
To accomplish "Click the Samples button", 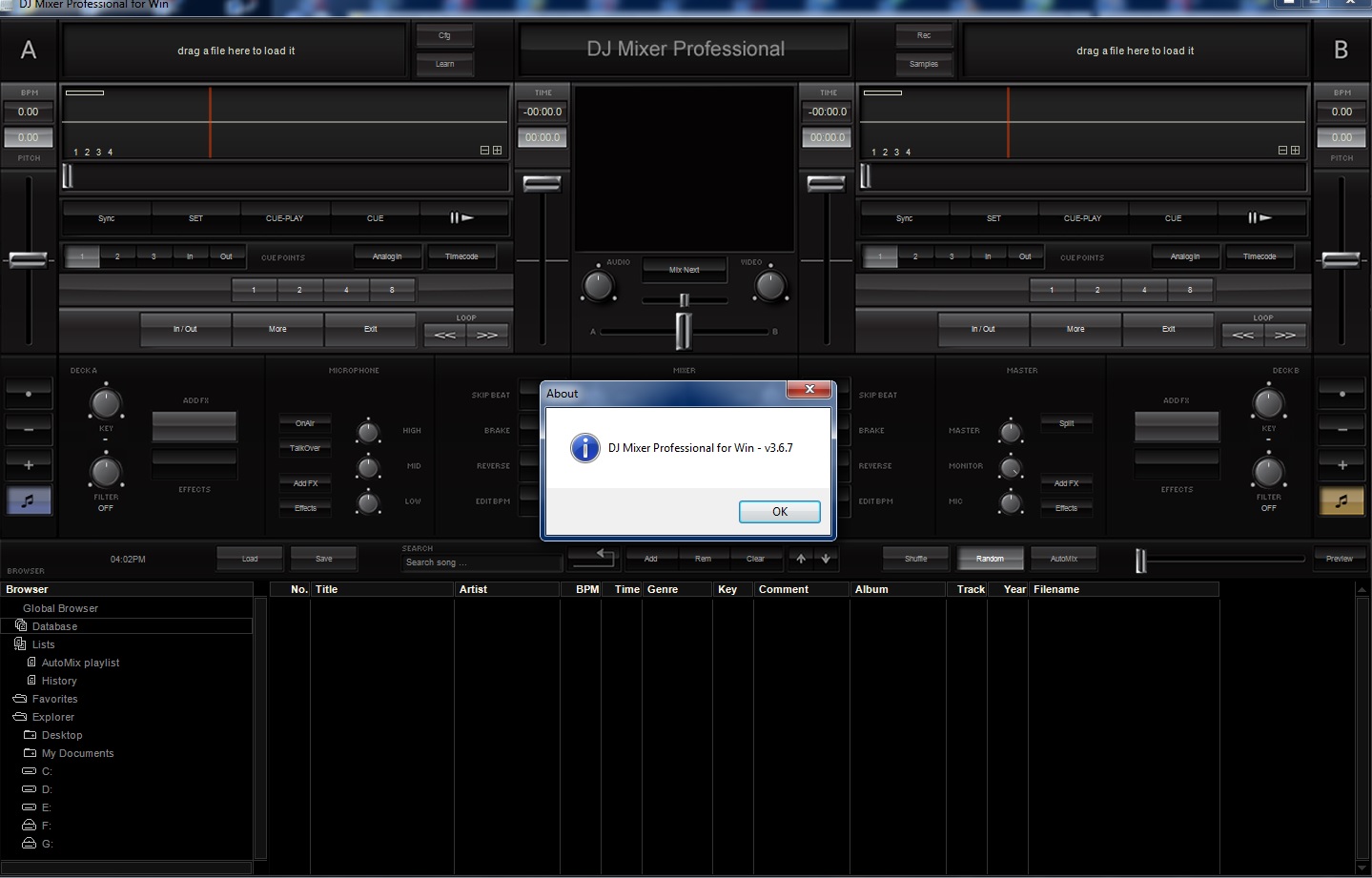I will pyautogui.click(x=924, y=64).
